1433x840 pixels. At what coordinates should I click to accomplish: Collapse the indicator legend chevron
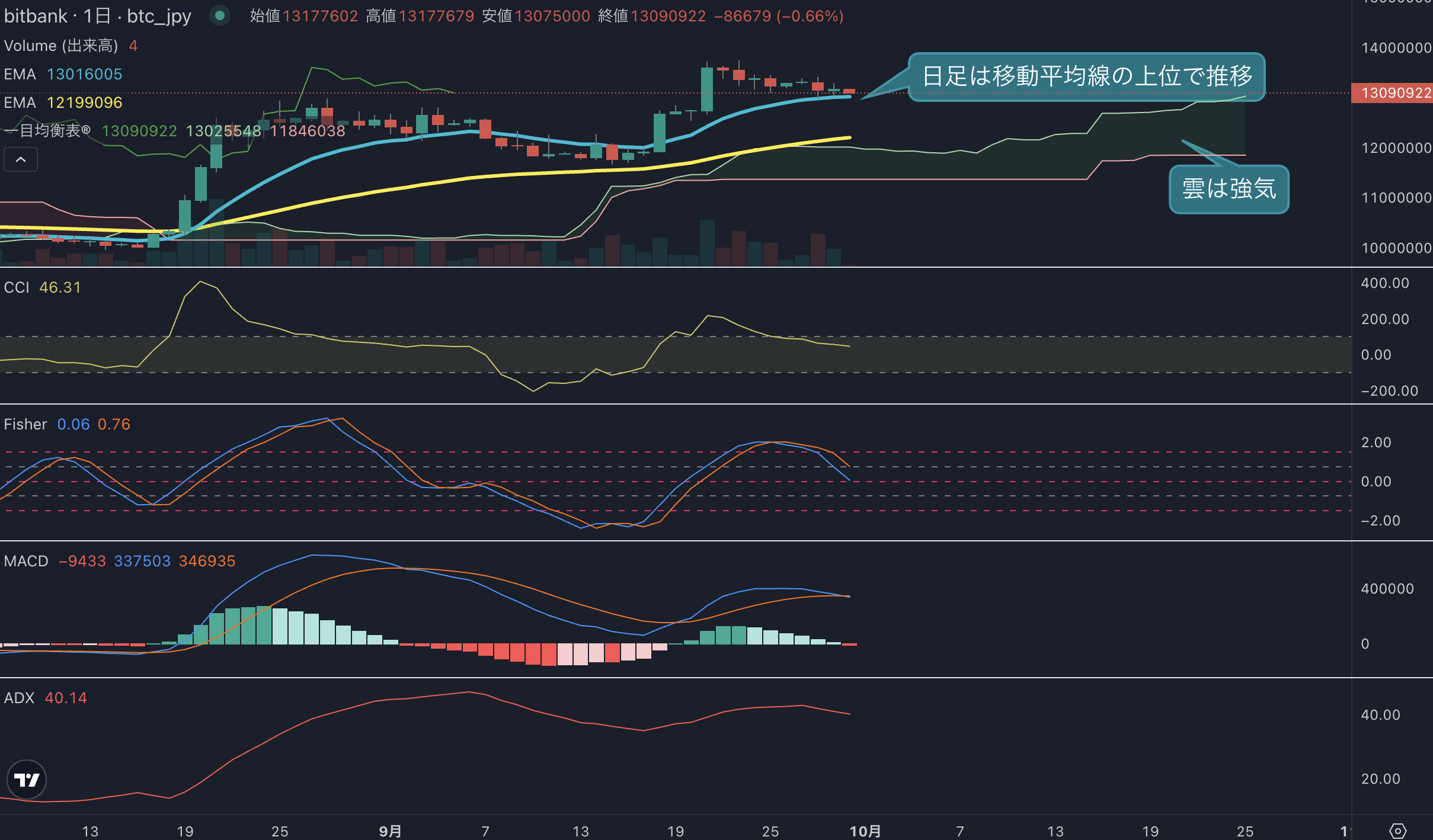(x=21, y=159)
